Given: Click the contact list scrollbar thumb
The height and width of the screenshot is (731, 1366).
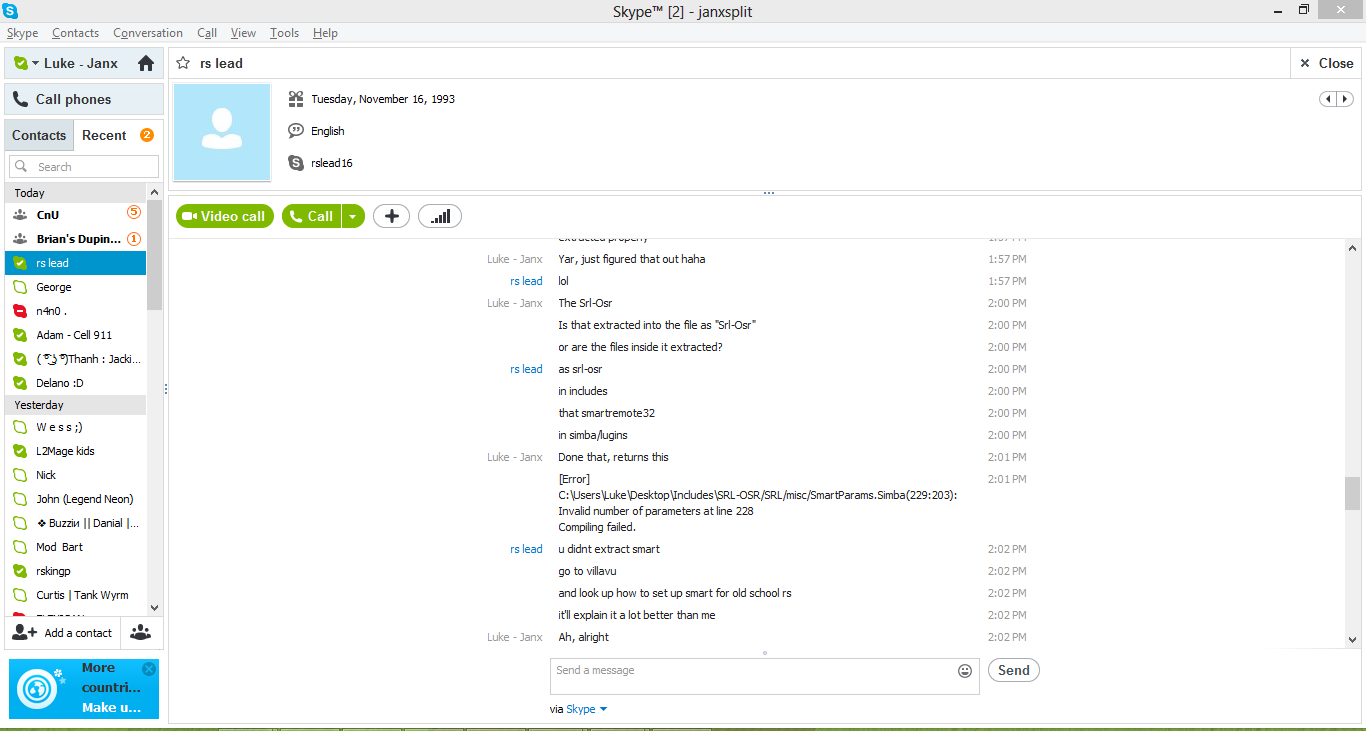Looking at the screenshot, I should pyautogui.click(x=154, y=256).
